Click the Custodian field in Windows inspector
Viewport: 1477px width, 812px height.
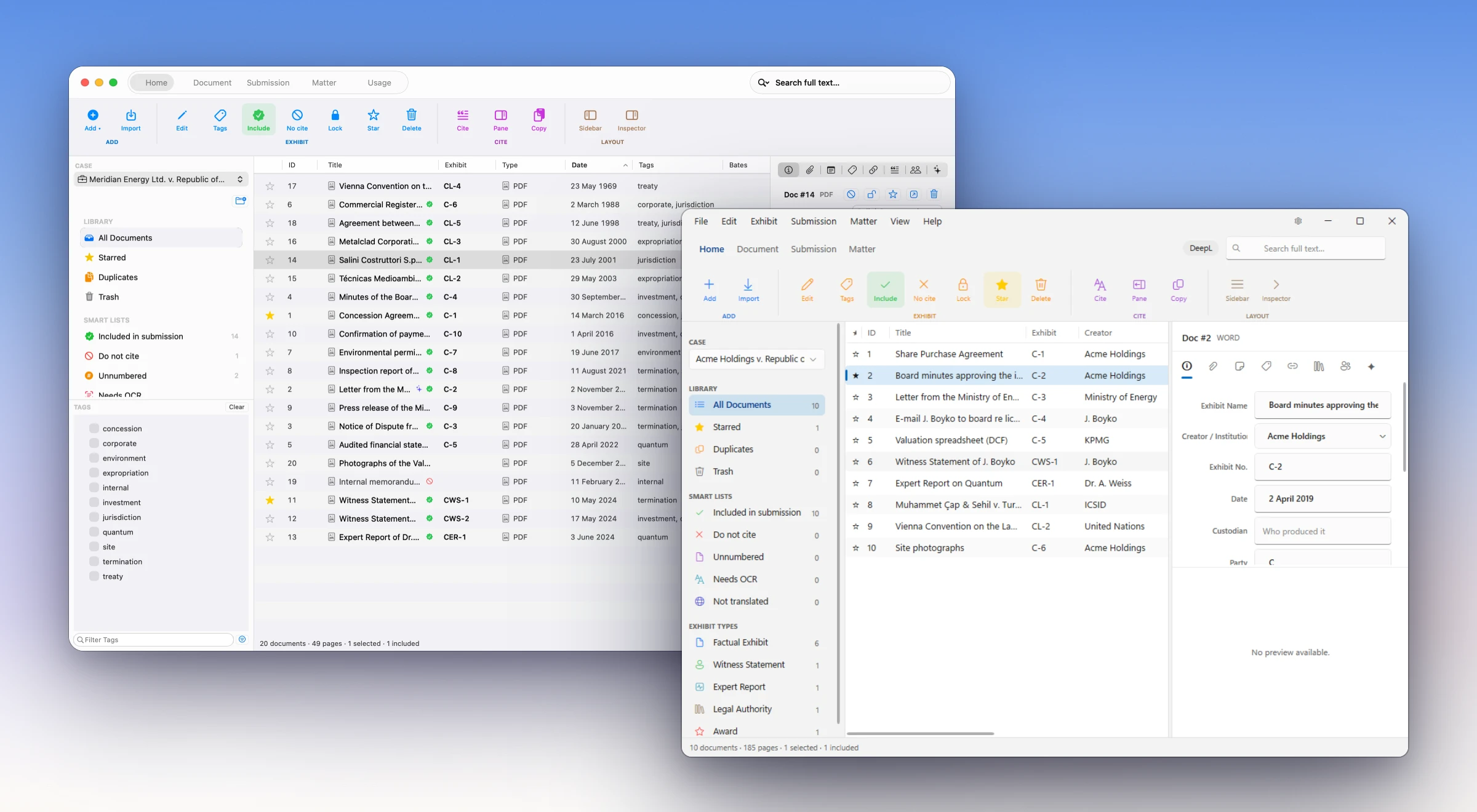click(x=1323, y=531)
